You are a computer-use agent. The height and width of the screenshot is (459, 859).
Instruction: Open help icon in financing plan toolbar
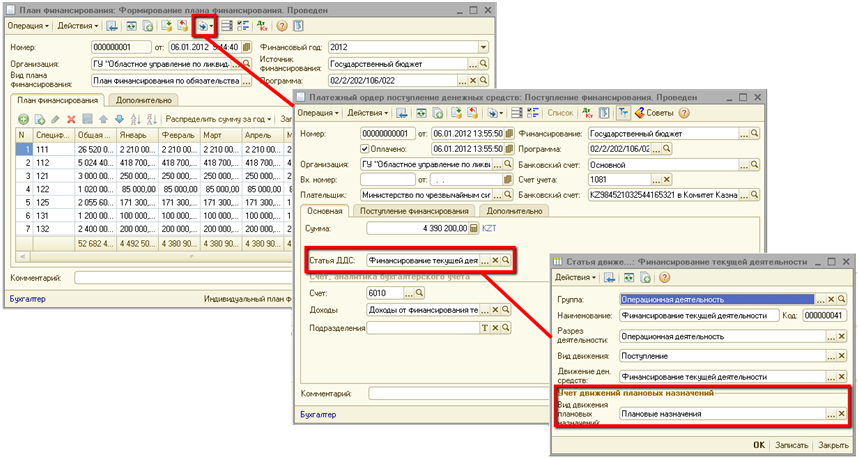coord(283,24)
